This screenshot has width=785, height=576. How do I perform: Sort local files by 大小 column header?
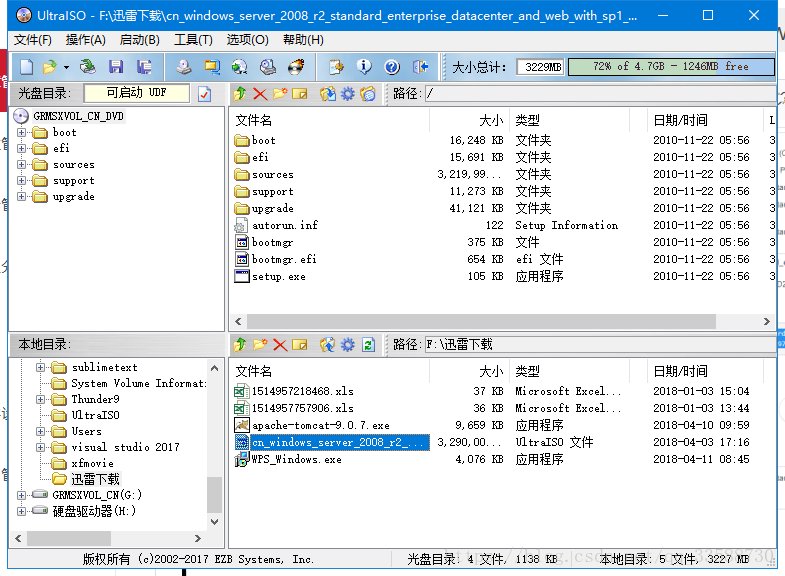(x=469, y=371)
